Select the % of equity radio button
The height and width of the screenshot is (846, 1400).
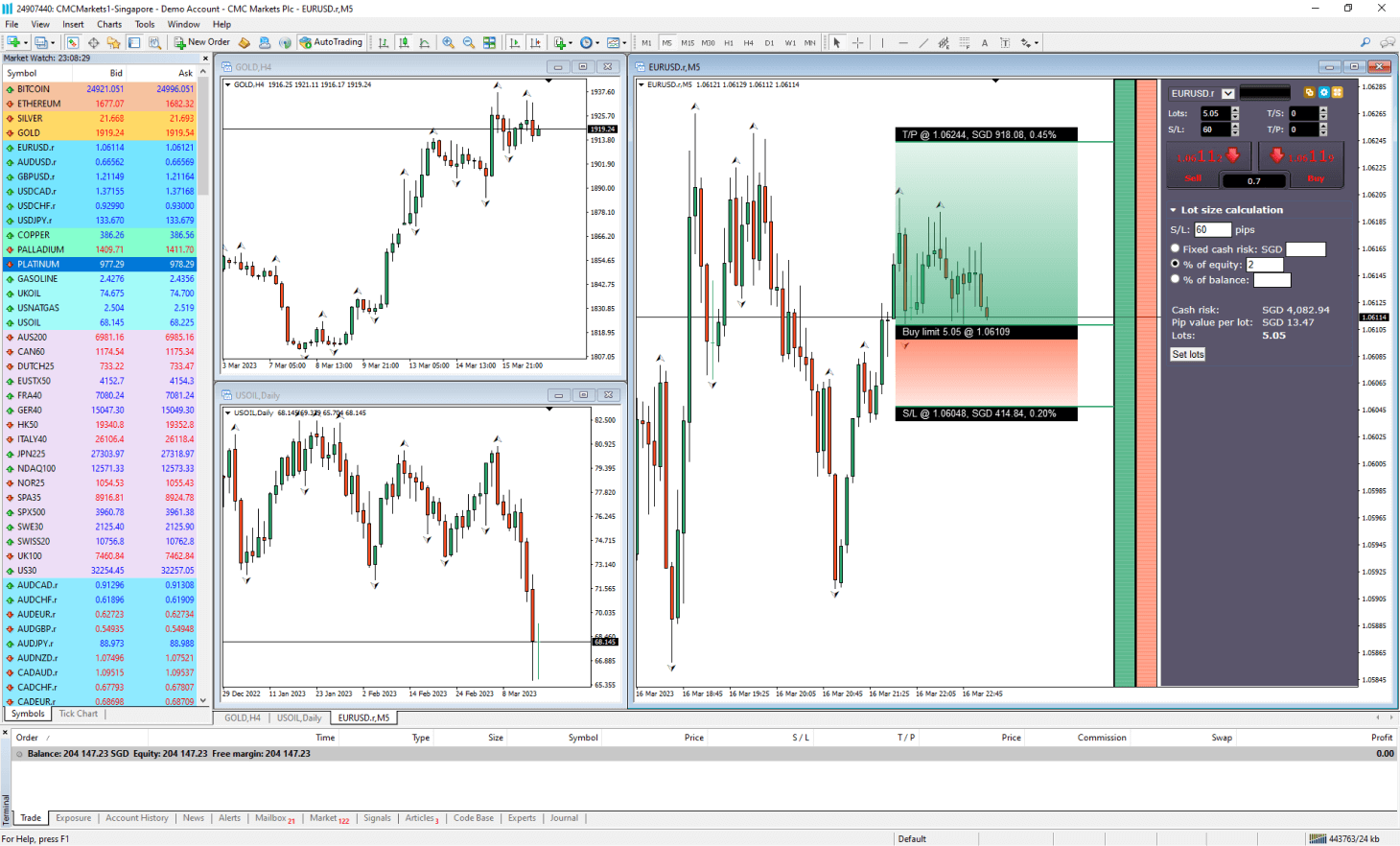point(1175,264)
